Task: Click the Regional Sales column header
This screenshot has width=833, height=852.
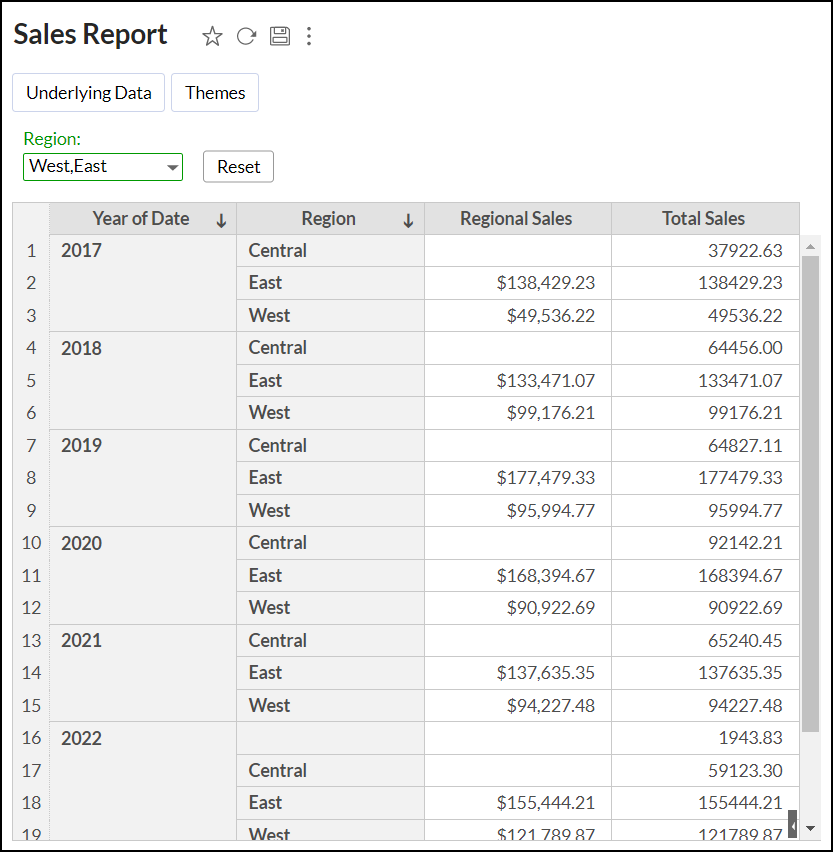Action: [516, 219]
